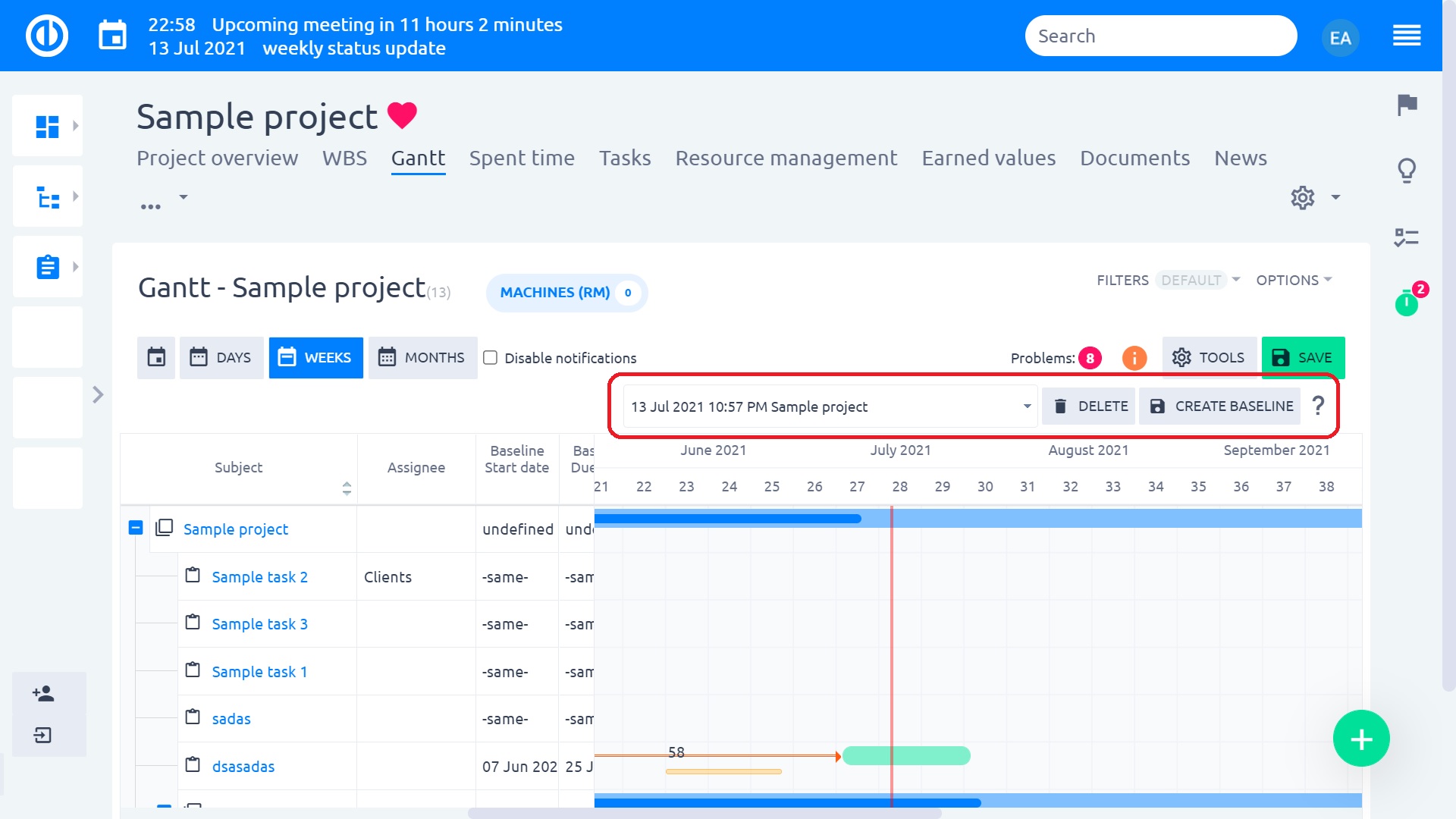Enable the Disable notifications checkbox
Screen dimensions: 1456x819
491,358
